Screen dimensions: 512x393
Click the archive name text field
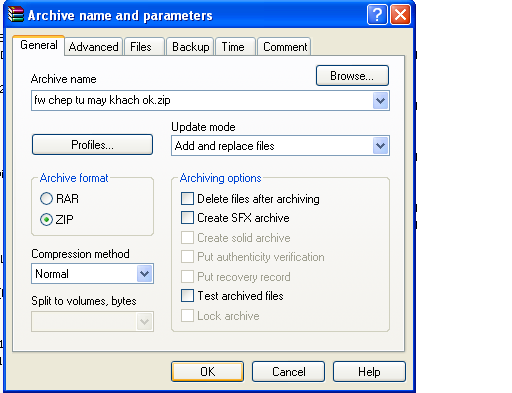pos(202,100)
